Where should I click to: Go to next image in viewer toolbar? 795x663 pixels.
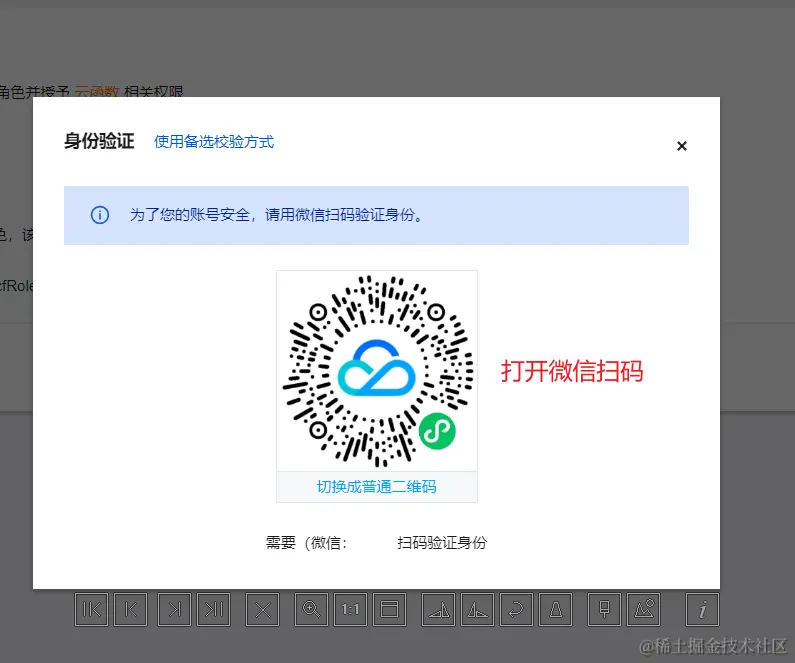pos(174,609)
